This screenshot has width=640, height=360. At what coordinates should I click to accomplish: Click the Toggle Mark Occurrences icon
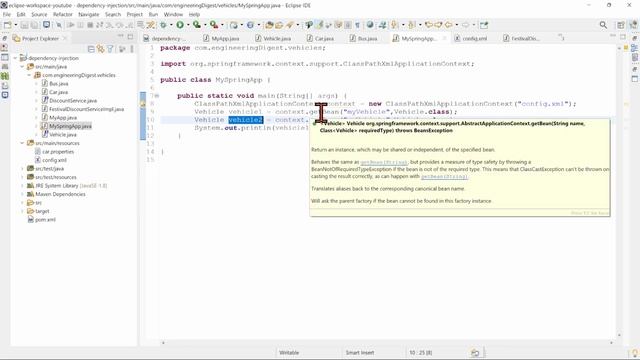320,25
